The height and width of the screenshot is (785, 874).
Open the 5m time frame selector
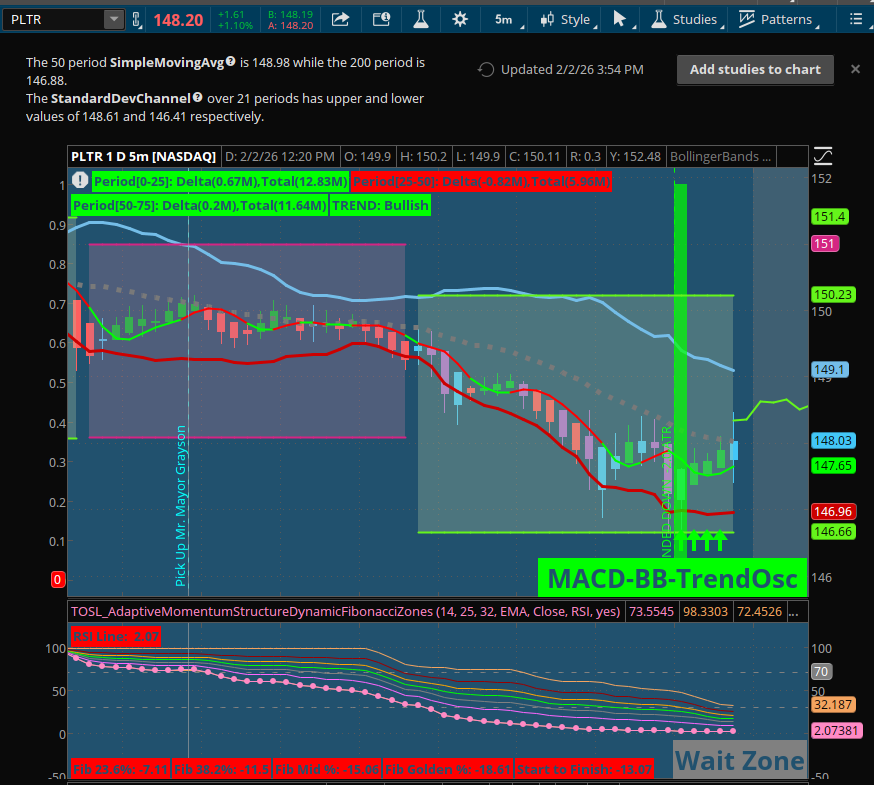(503, 19)
